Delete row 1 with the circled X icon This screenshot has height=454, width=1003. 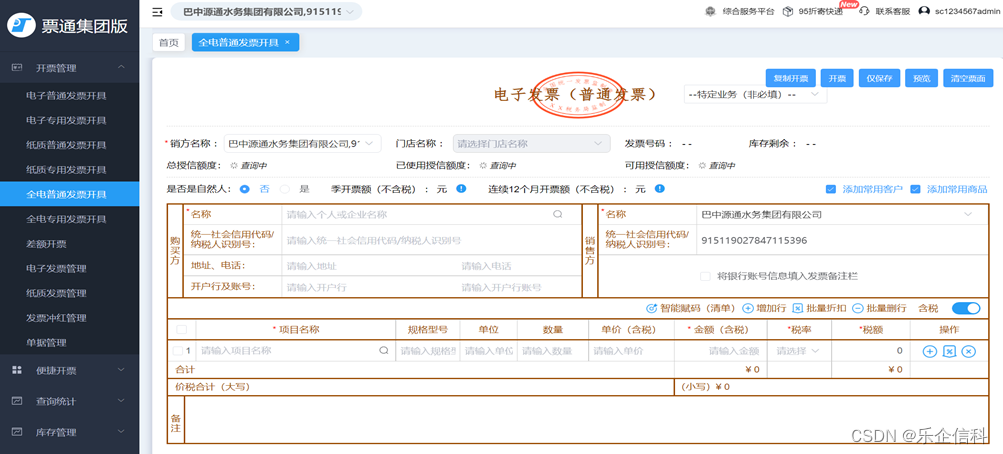(969, 351)
